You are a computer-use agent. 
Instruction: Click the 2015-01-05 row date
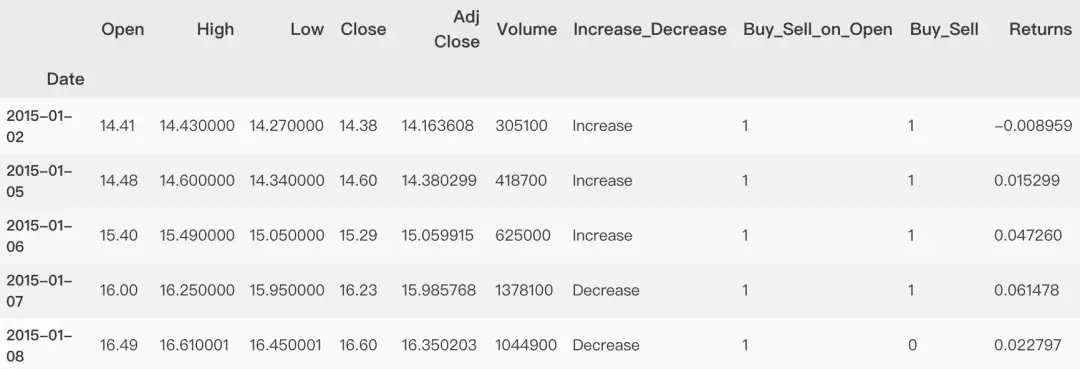point(39,181)
